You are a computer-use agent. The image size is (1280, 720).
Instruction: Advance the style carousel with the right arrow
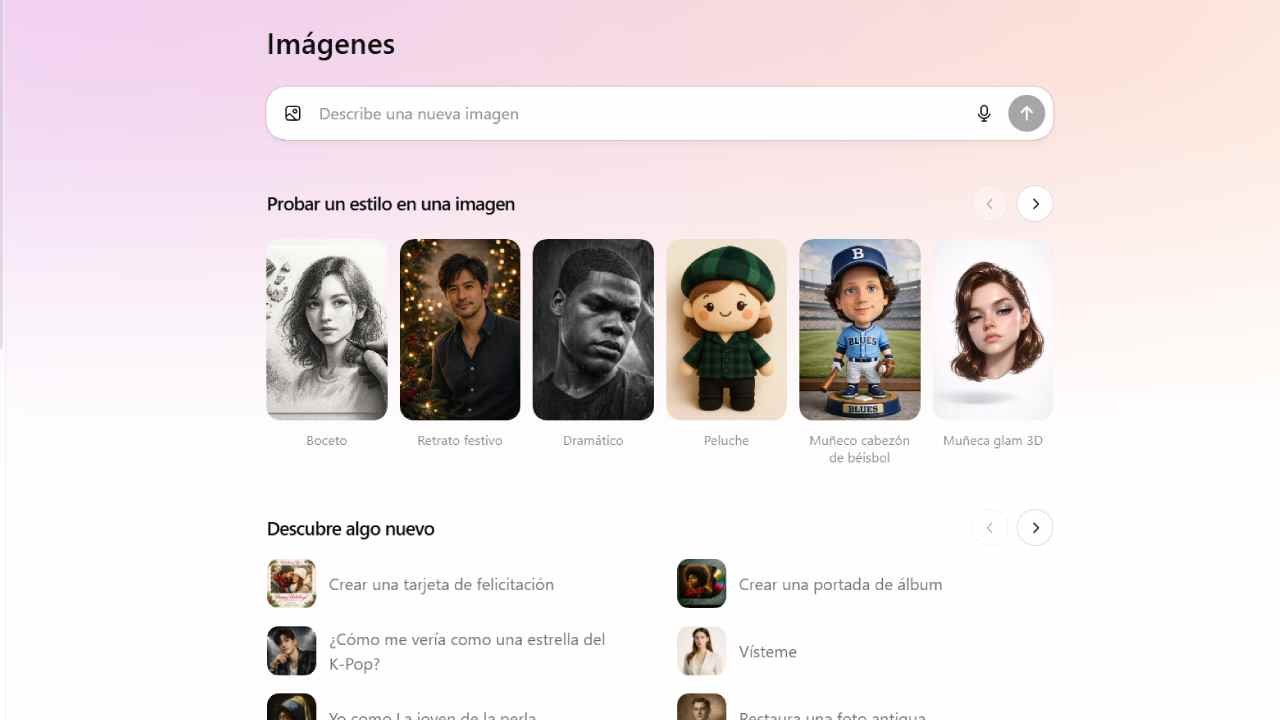click(1035, 203)
